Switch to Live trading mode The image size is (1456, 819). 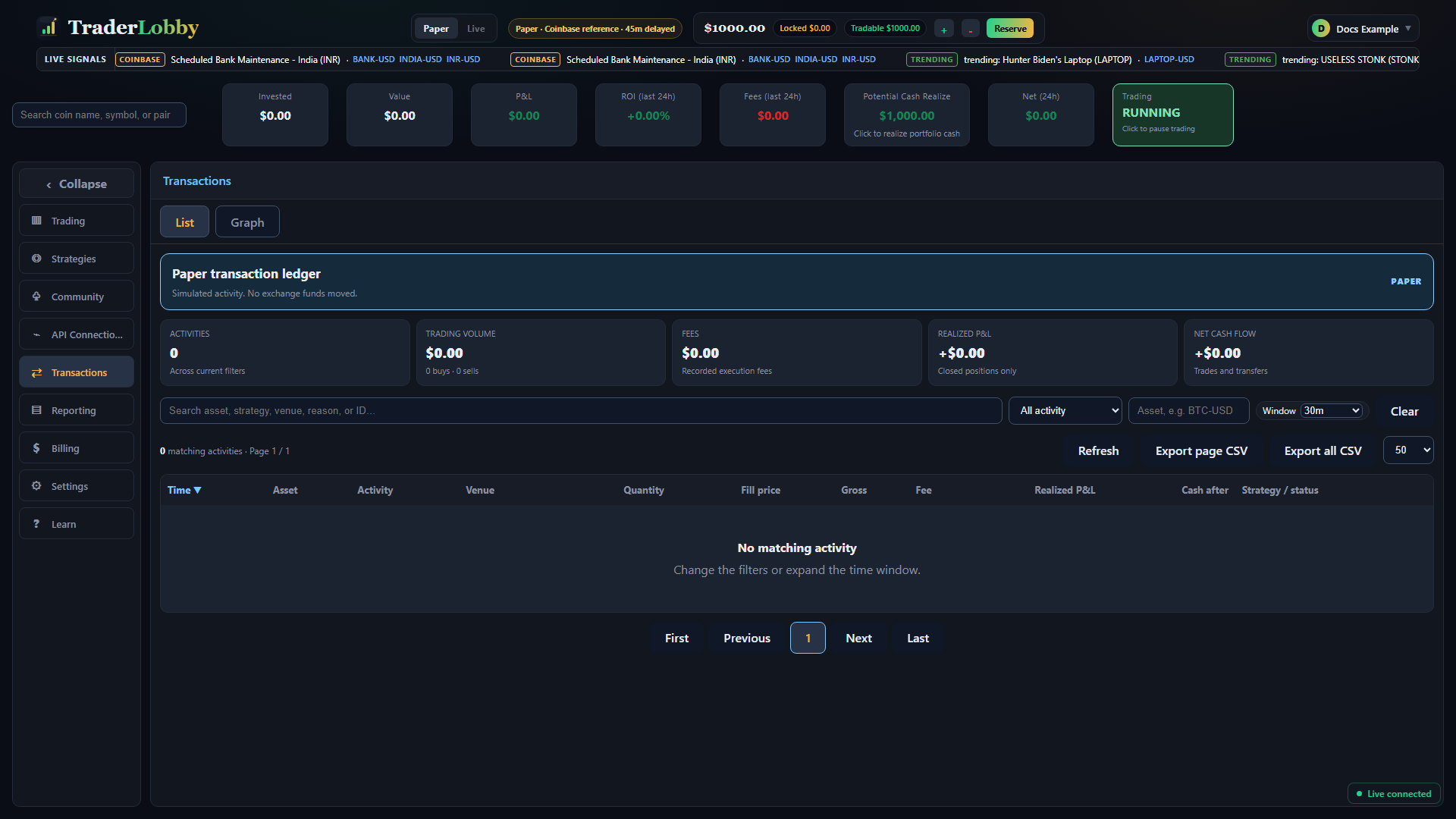pyautogui.click(x=475, y=29)
